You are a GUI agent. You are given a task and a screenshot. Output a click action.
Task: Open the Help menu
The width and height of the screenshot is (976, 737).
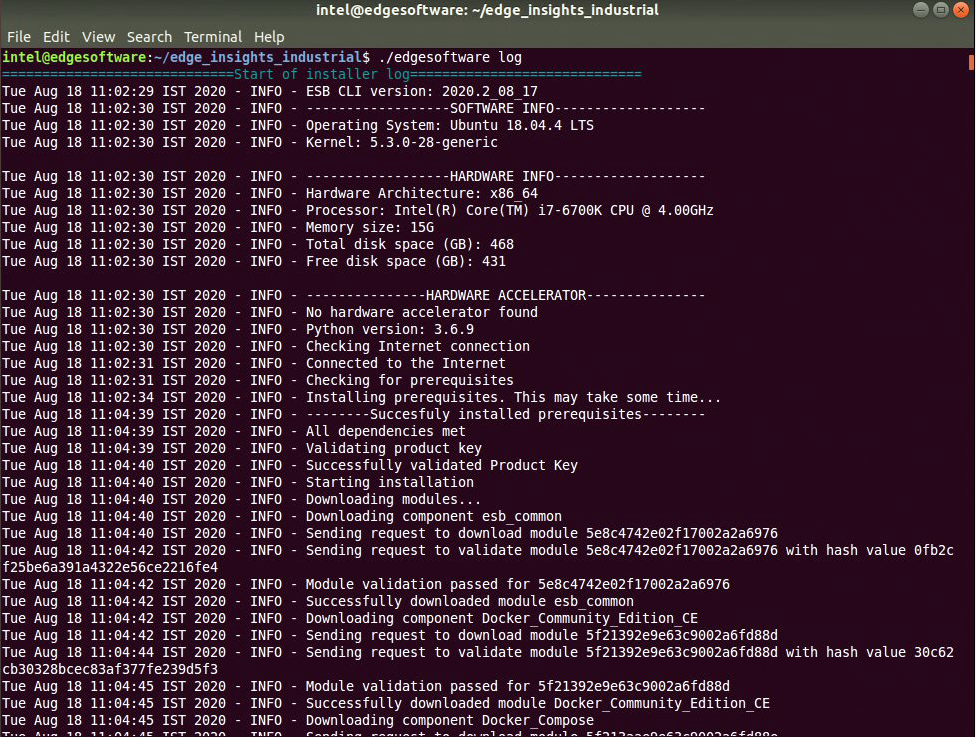[269, 37]
